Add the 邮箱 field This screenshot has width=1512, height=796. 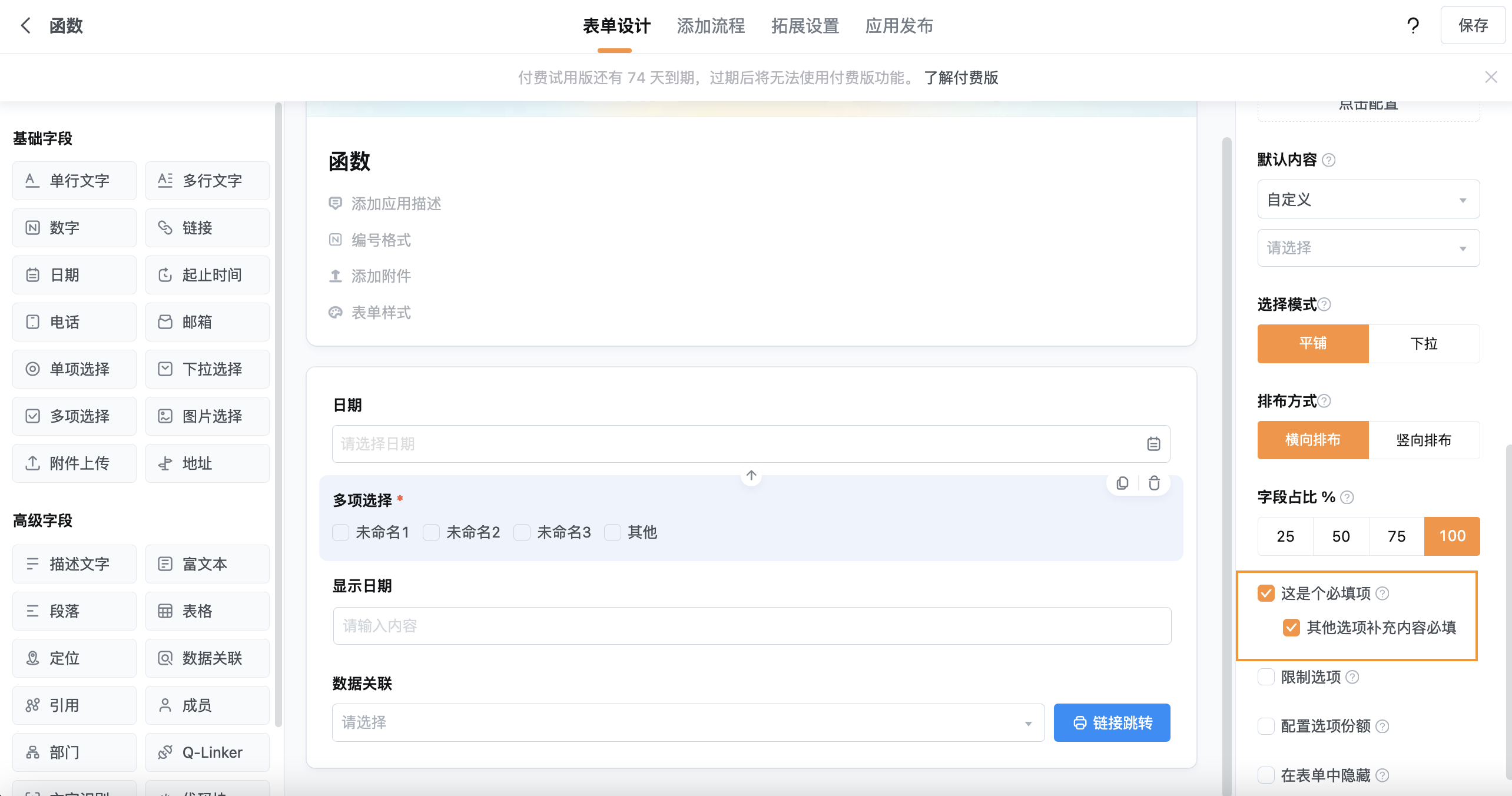(x=207, y=321)
